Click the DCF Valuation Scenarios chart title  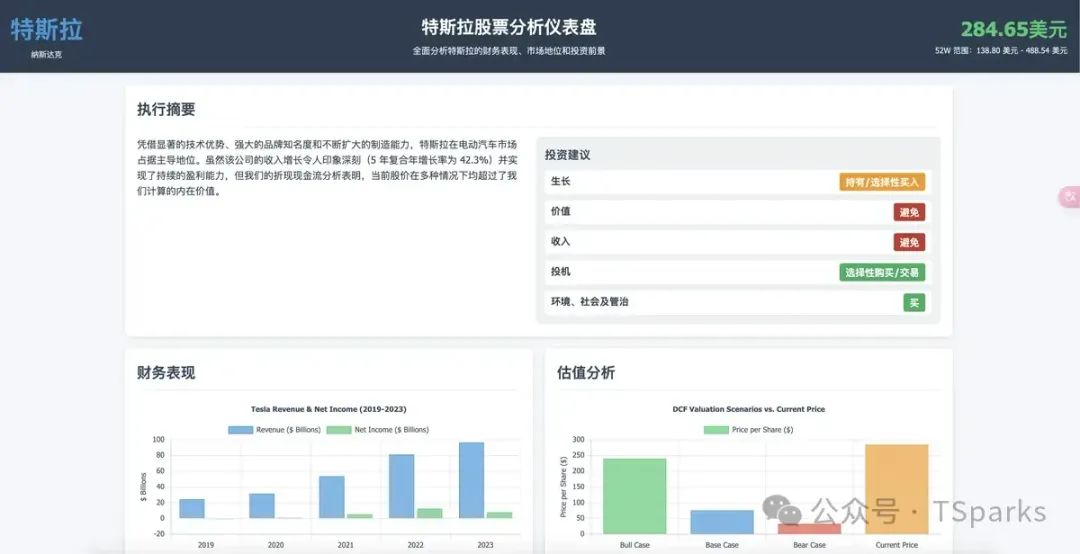749,409
